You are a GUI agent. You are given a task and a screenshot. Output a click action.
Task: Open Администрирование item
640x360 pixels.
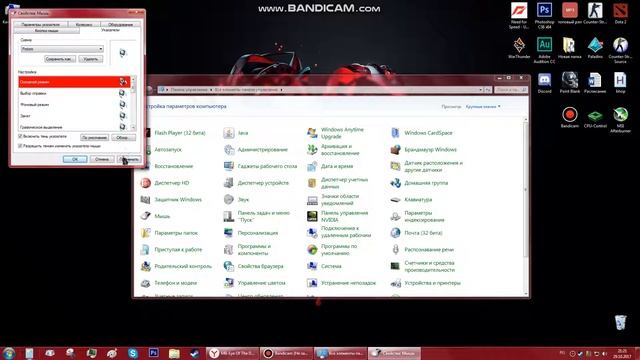click(x=256, y=150)
